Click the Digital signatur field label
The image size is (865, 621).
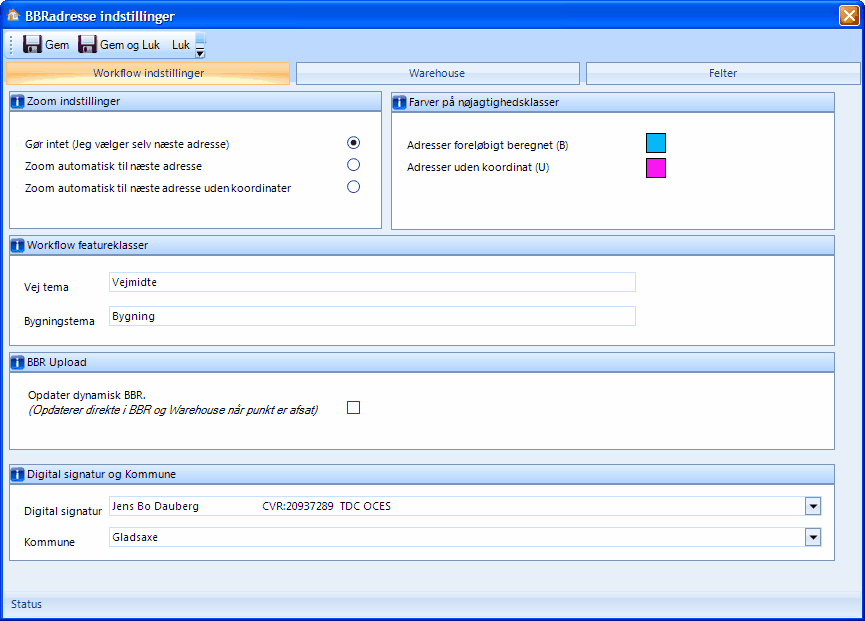pos(63,511)
